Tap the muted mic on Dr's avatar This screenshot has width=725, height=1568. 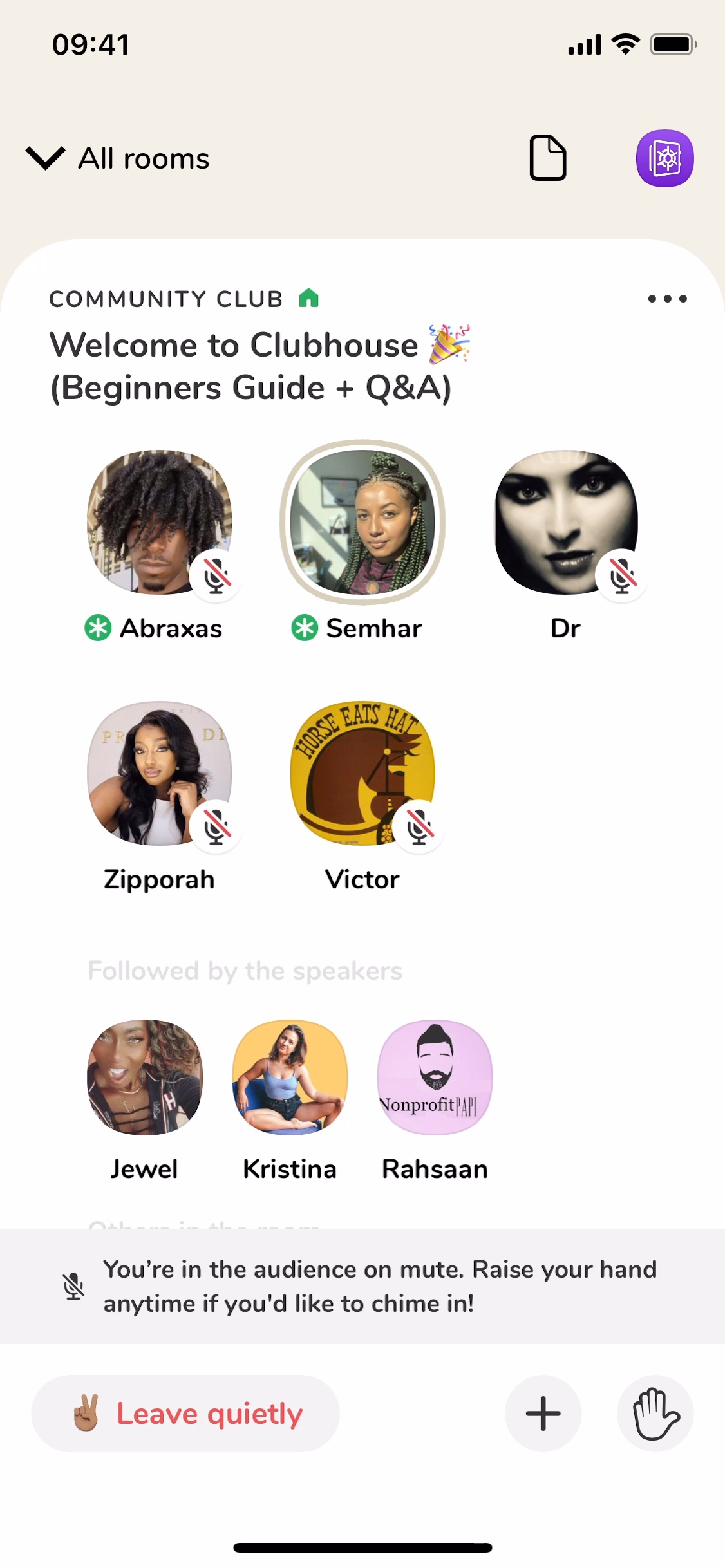click(x=622, y=575)
